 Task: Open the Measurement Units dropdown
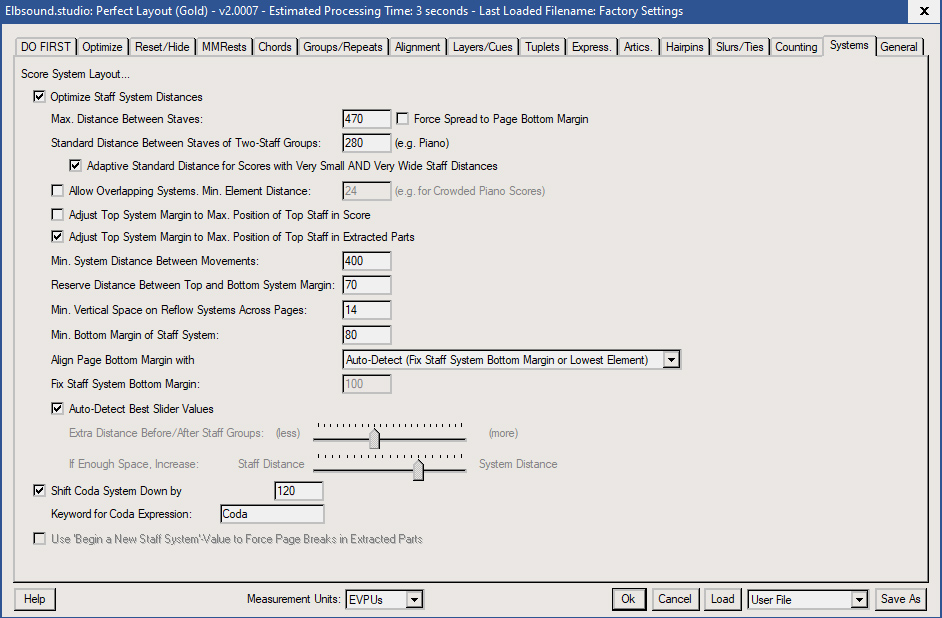(414, 600)
